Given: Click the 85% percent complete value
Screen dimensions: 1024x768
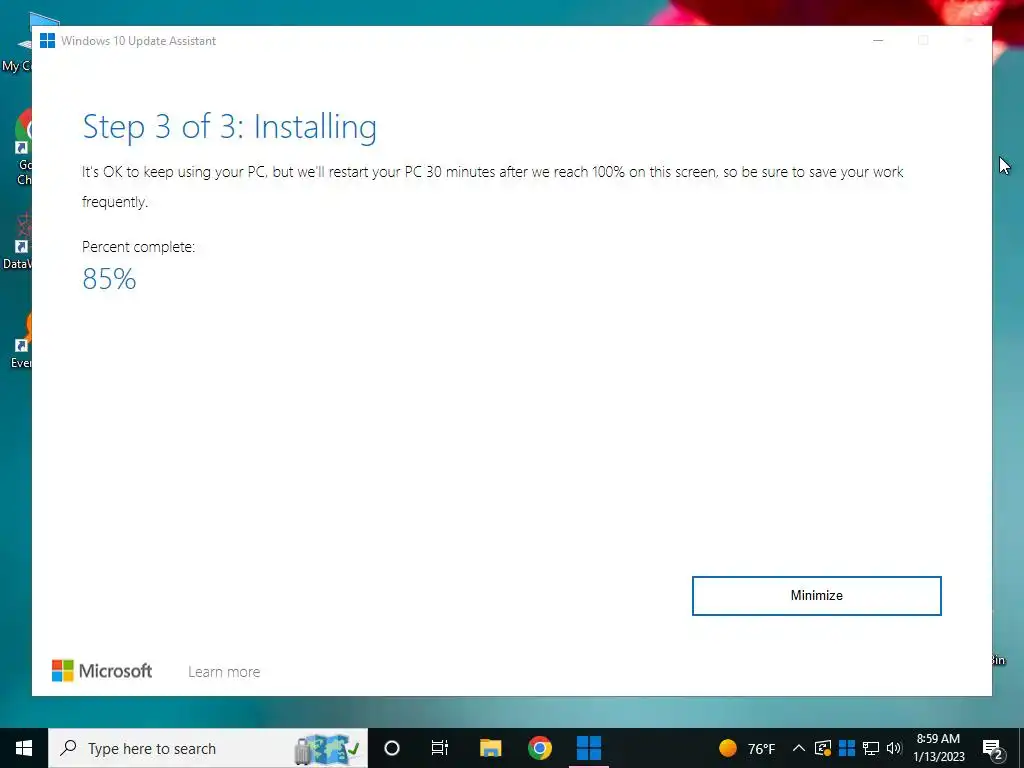Looking at the screenshot, I should (109, 280).
